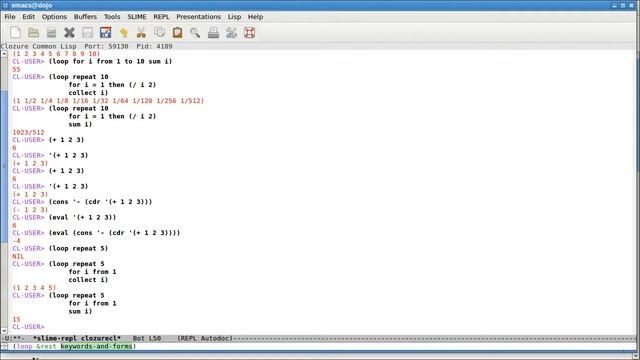Viewport: 640px width, 360px height.
Task: Click the Undo arrow icon
Action: pos(123,33)
